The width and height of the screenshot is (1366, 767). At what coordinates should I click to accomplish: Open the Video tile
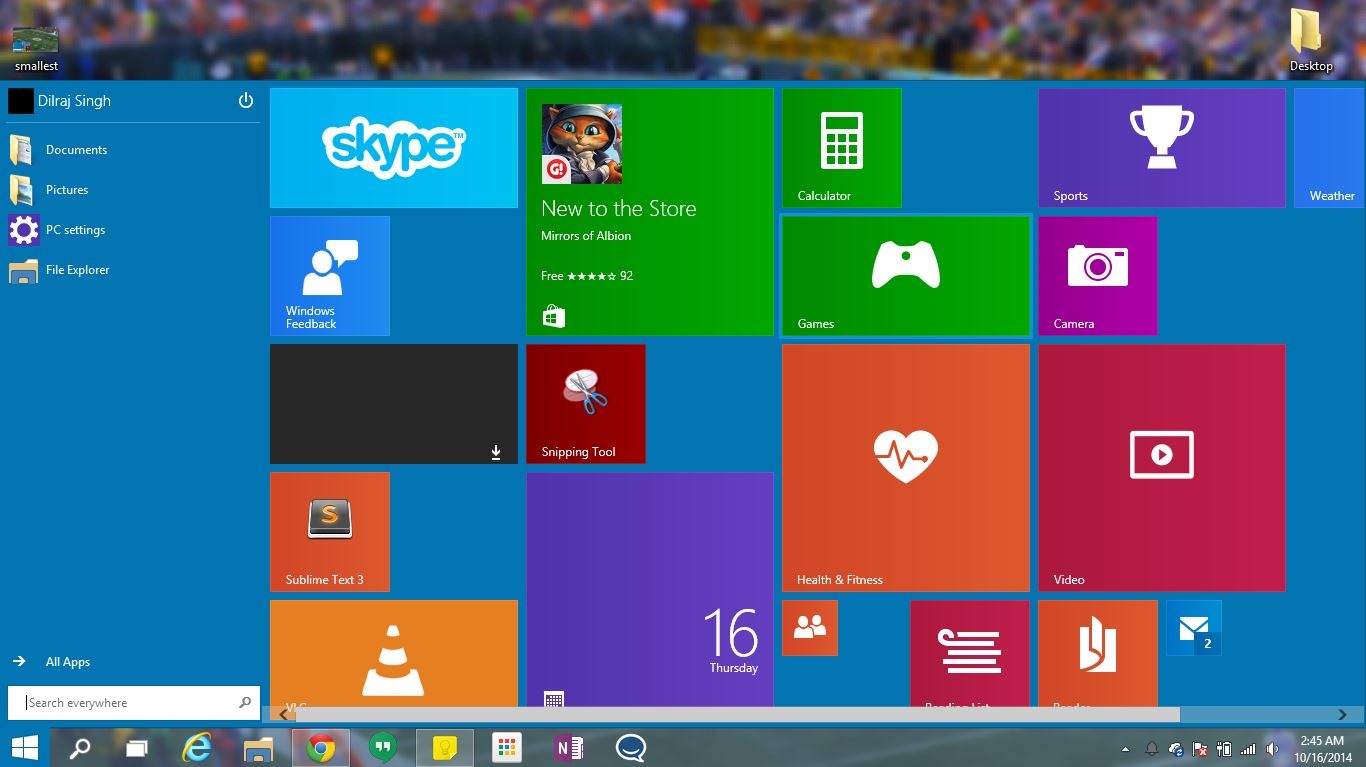(1161, 468)
